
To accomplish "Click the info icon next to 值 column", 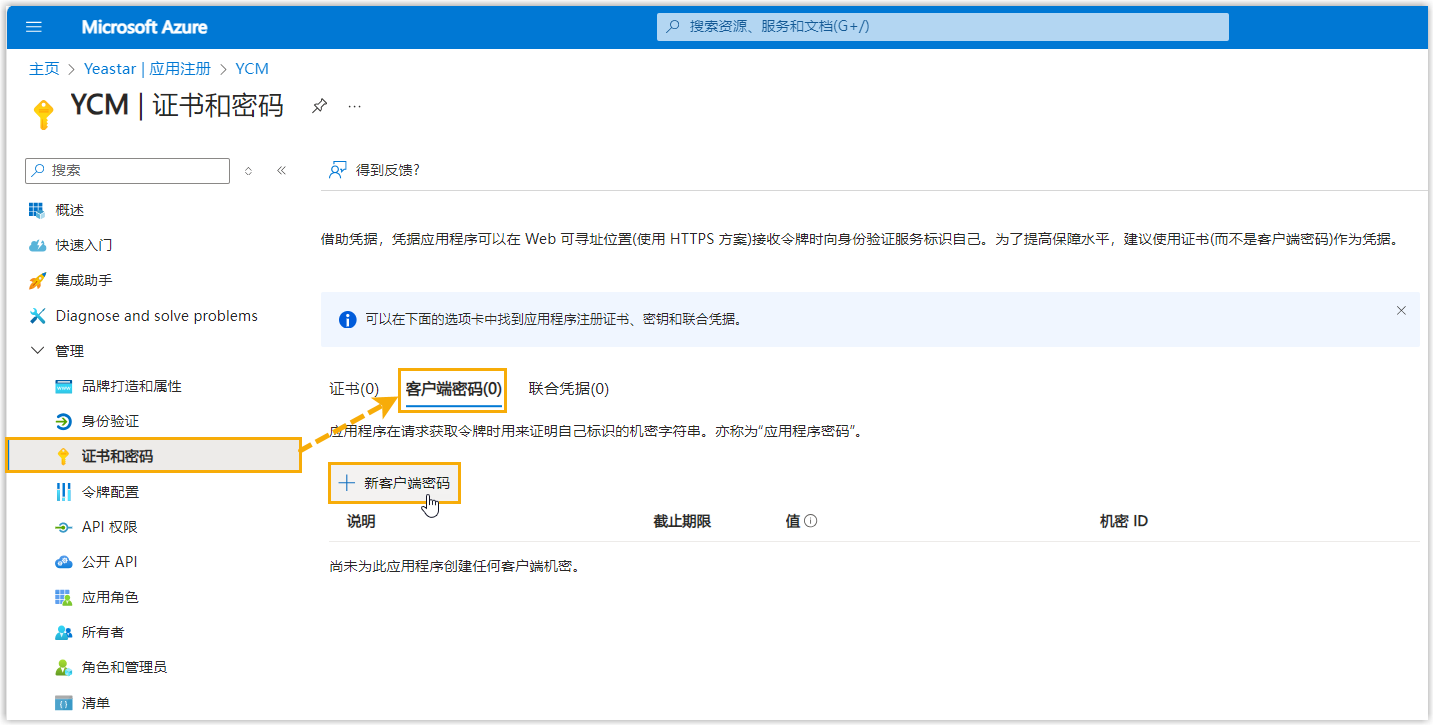I will click(x=811, y=521).
